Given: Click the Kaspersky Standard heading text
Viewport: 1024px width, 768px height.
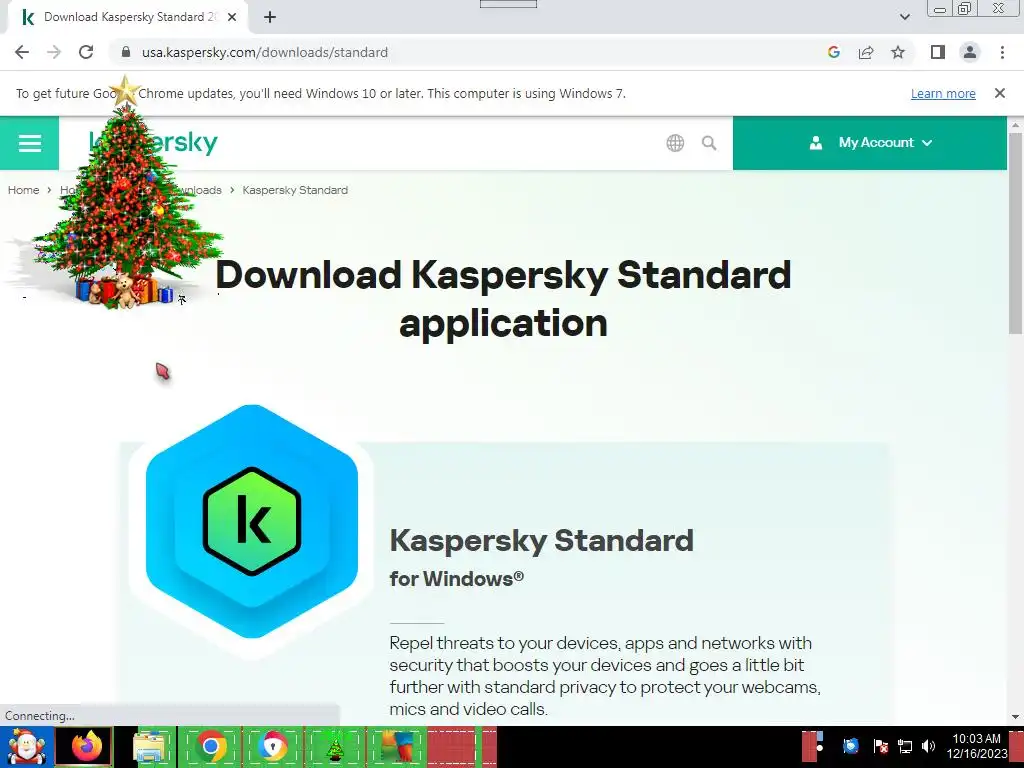Looking at the screenshot, I should coord(541,541).
